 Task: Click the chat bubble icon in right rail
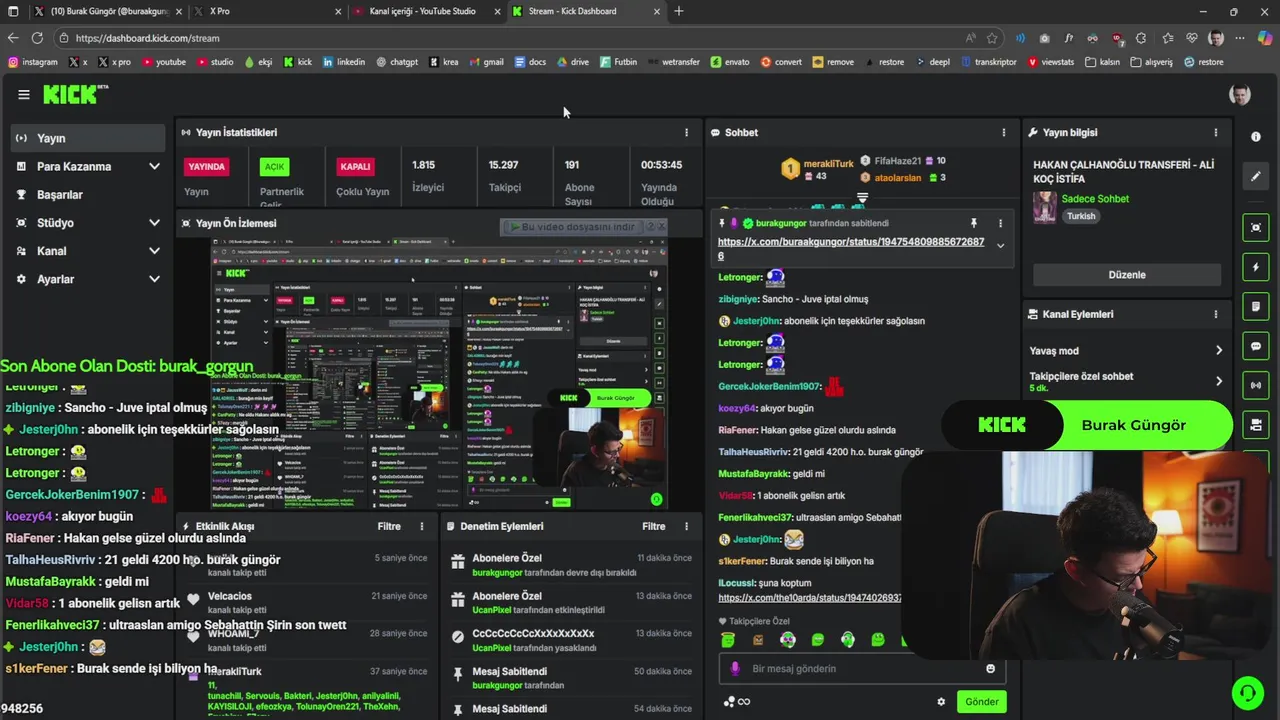[1256, 346]
